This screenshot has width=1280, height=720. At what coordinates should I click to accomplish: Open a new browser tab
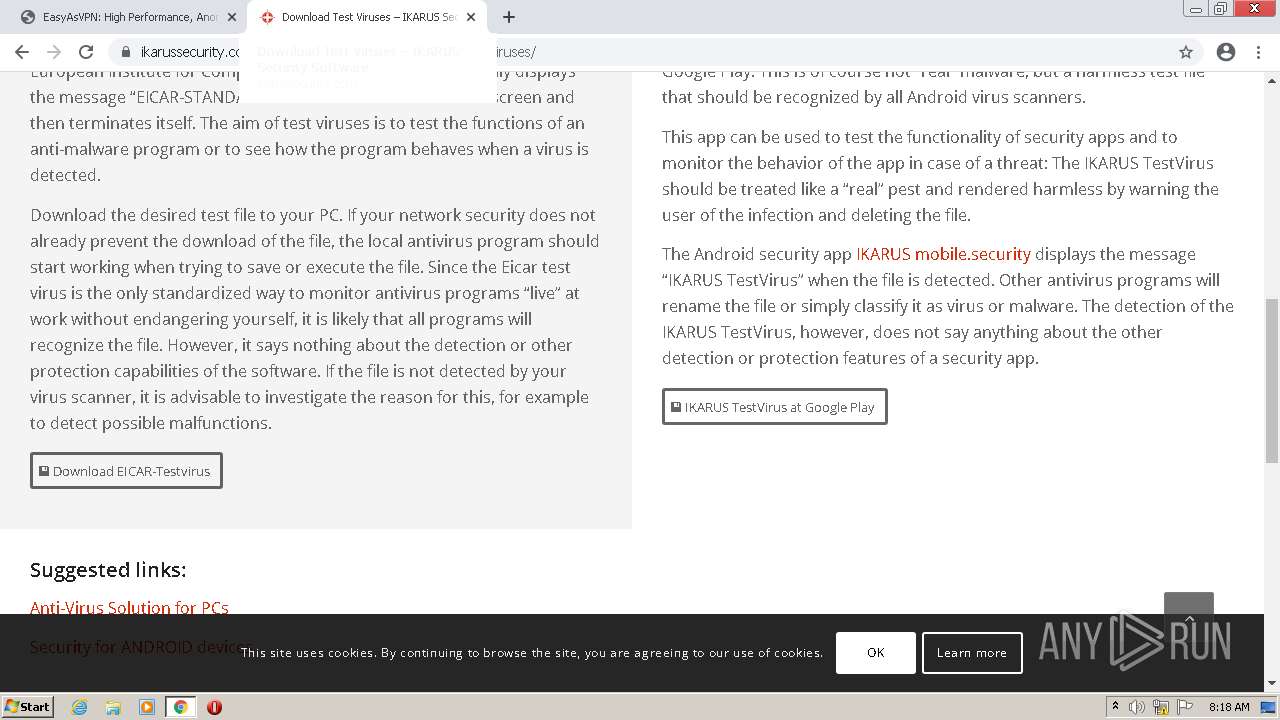pos(509,17)
